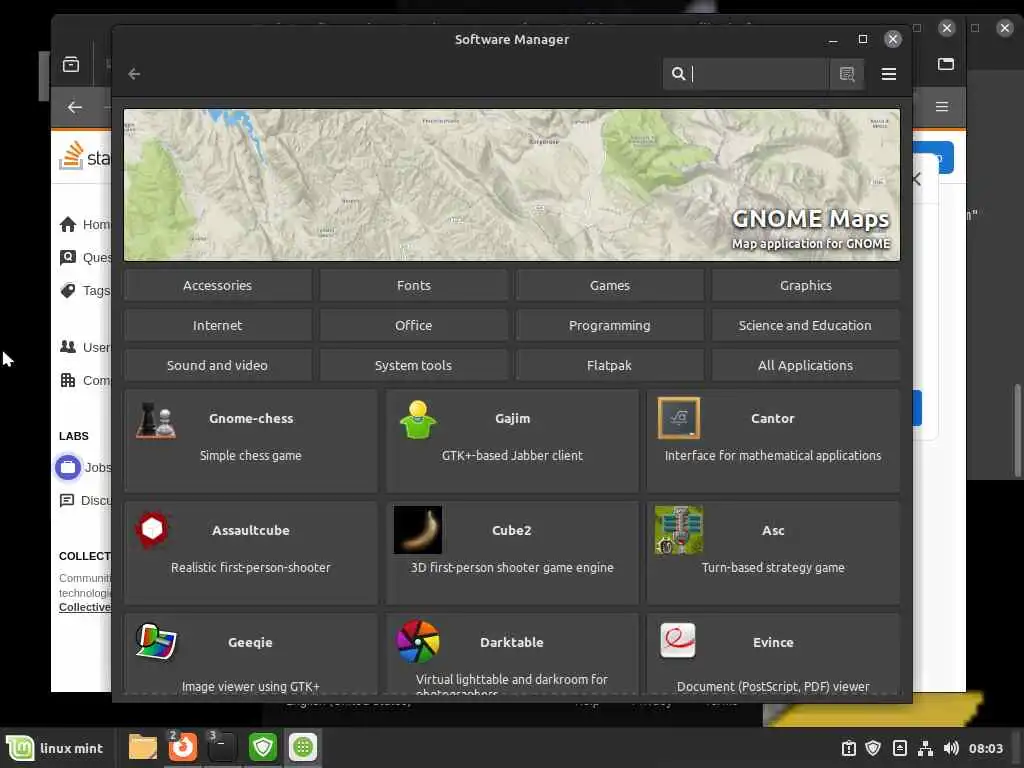Viewport: 1024px width, 768px height.
Task: Click the Geeqie app icon
Action: coord(156,641)
